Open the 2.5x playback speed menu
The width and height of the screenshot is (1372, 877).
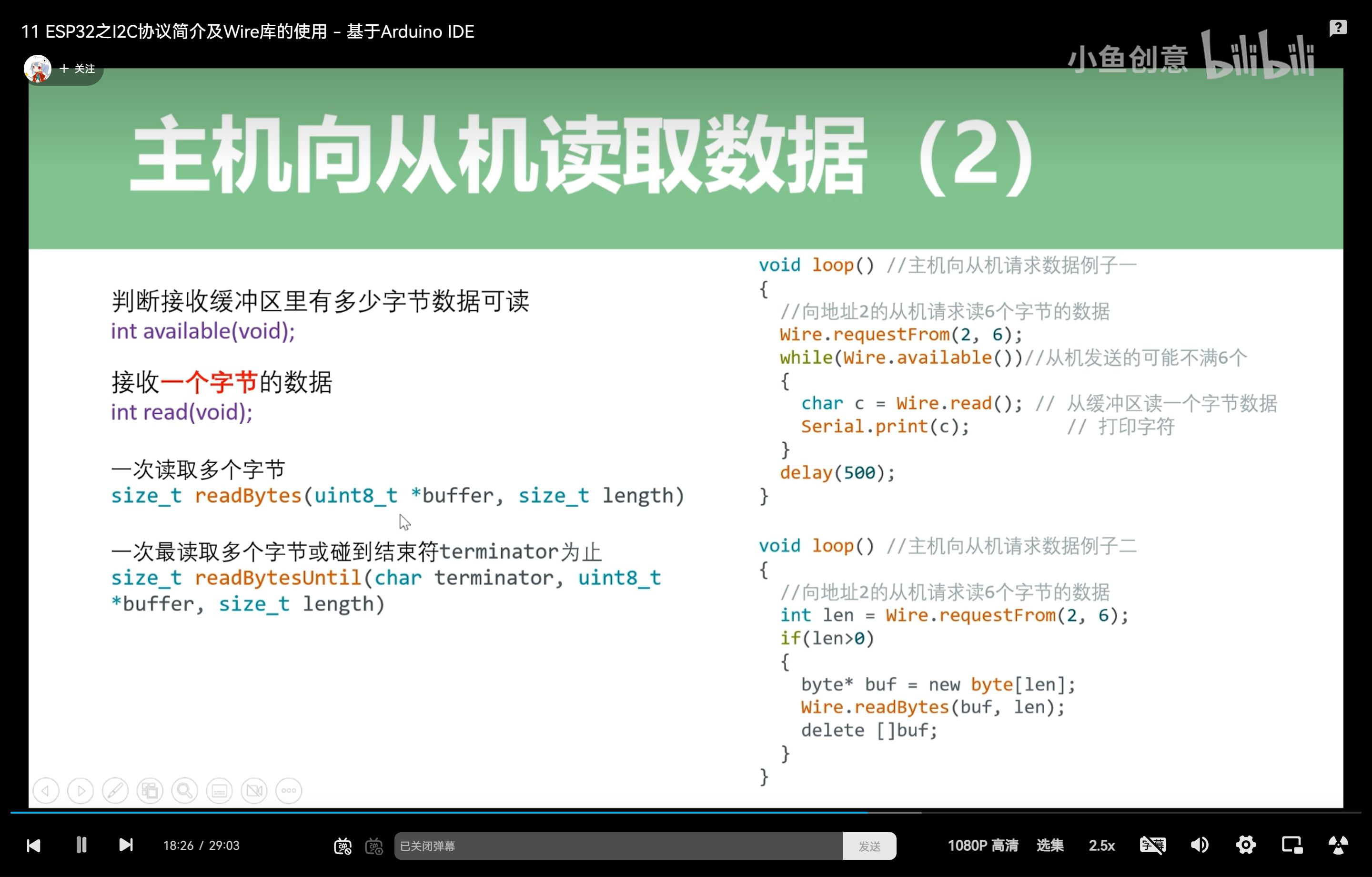(x=1101, y=845)
